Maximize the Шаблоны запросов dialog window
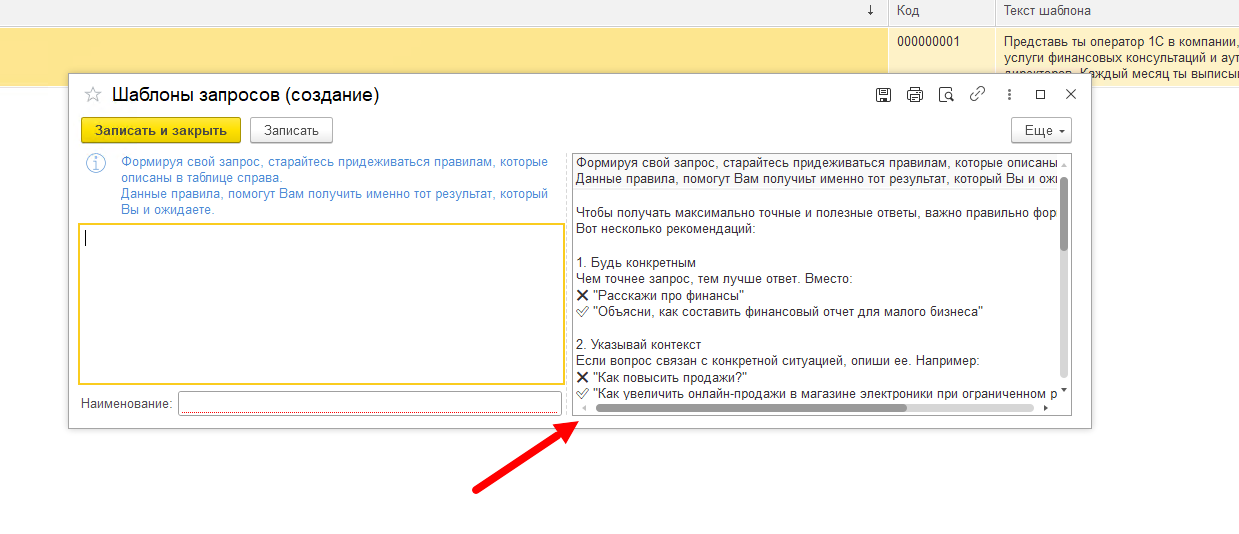 1040,95
